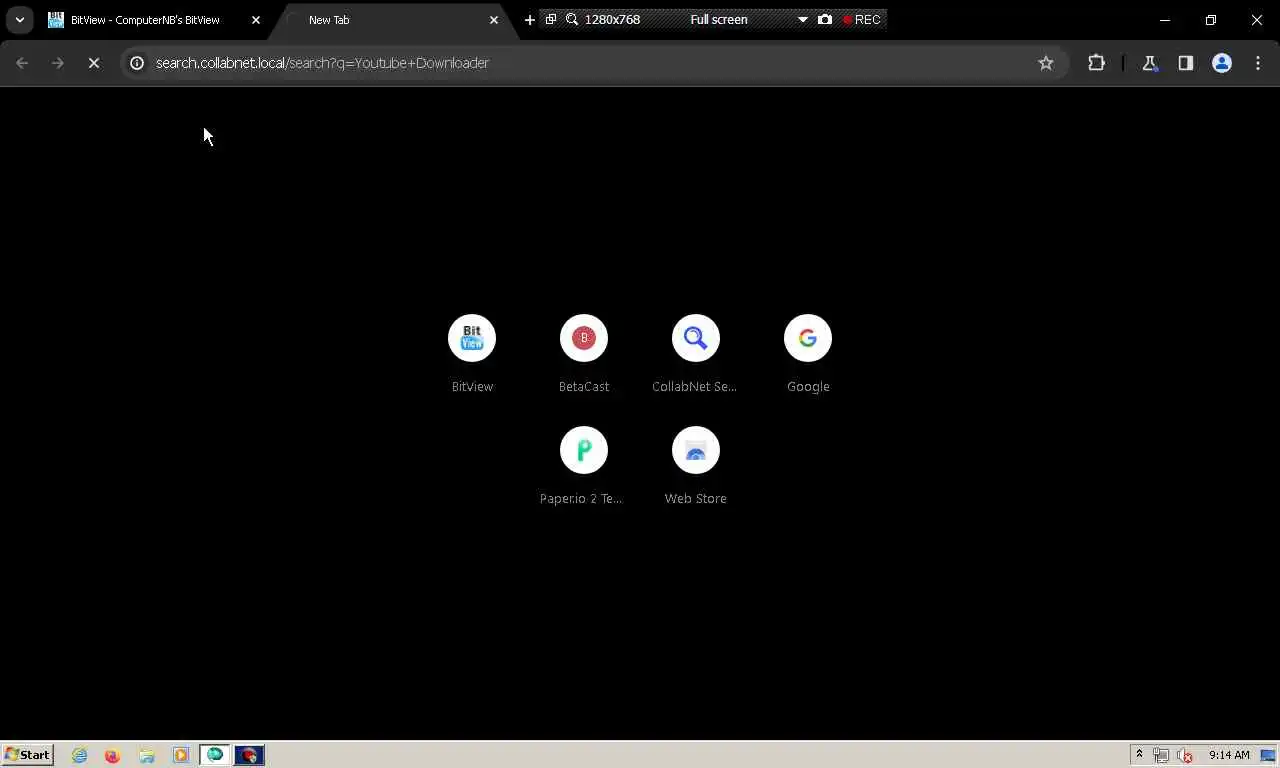
Task: Open Windows Explorer from the taskbar
Action: tap(147, 755)
